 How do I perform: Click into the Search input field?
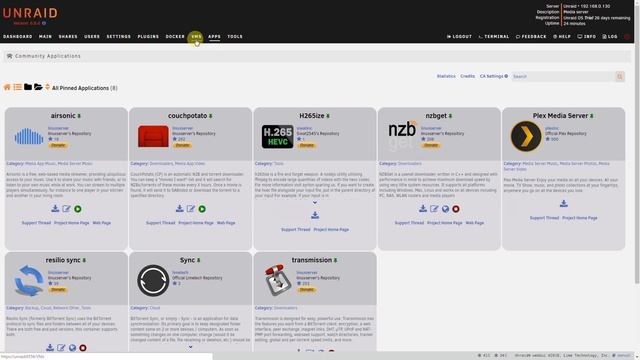pos(563,76)
